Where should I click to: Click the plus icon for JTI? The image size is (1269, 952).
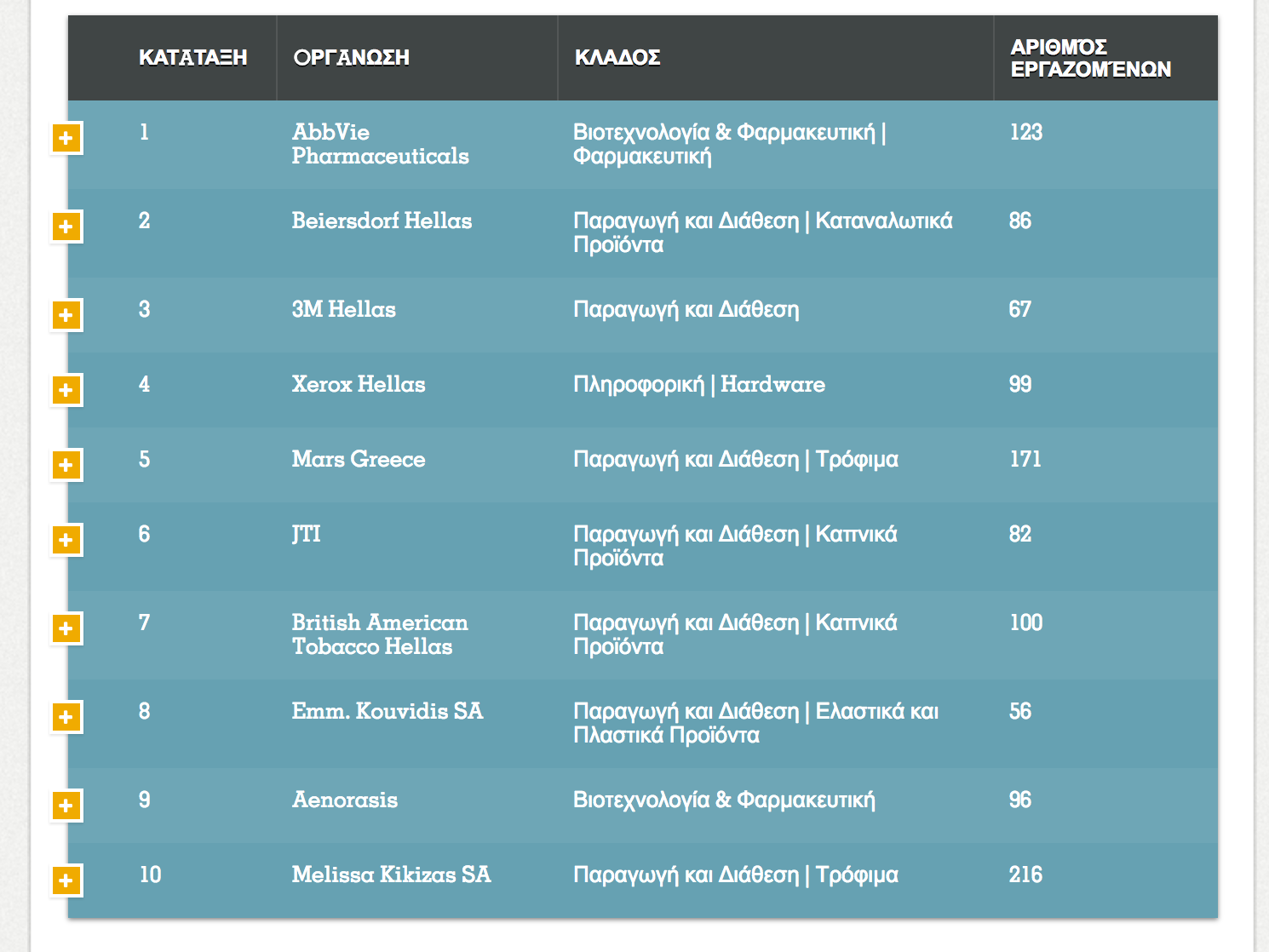(66, 540)
